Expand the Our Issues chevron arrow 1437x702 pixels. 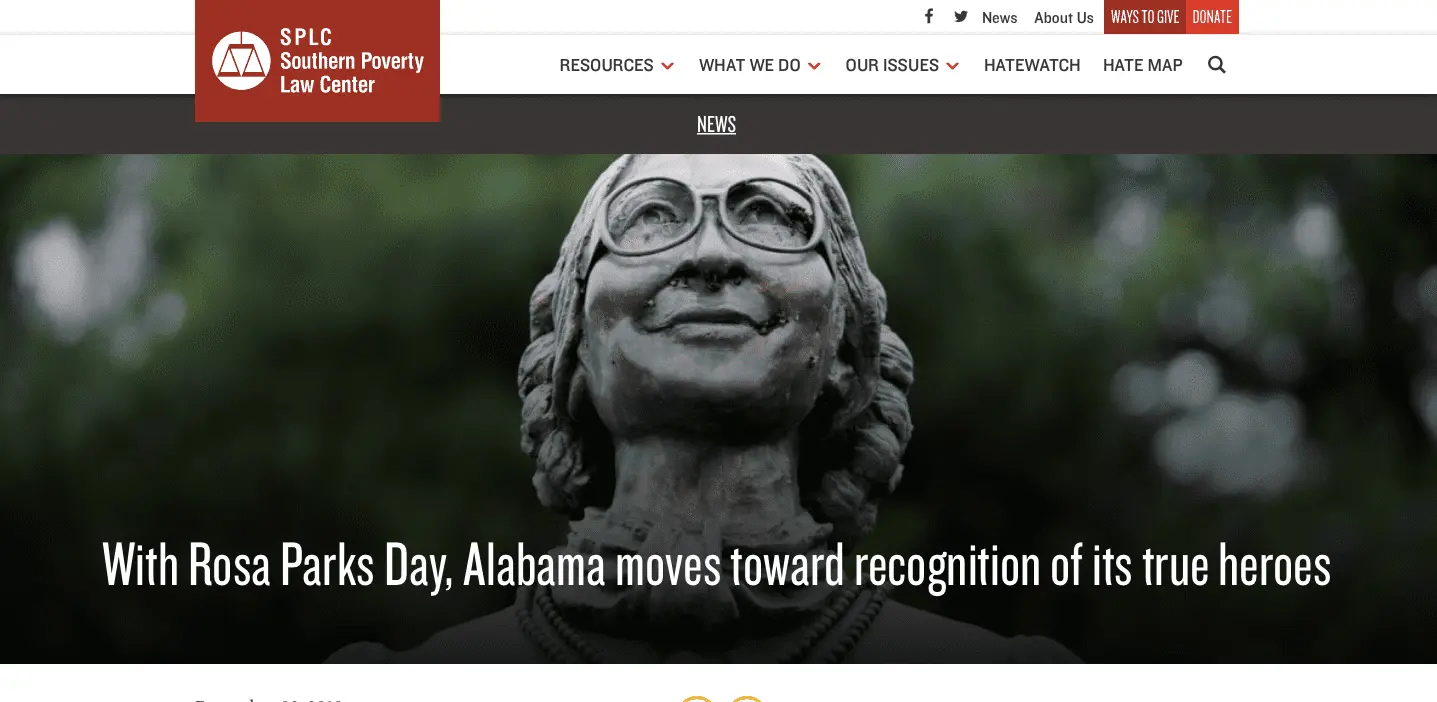pyautogui.click(x=953, y=66)
